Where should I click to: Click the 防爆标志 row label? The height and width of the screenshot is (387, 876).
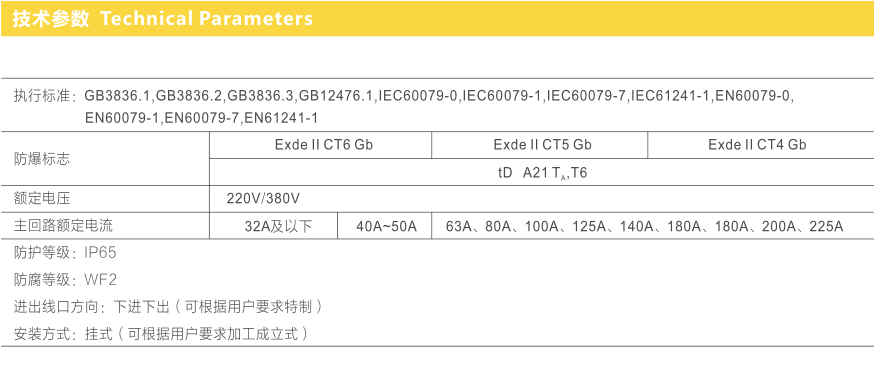click(41, 159)
